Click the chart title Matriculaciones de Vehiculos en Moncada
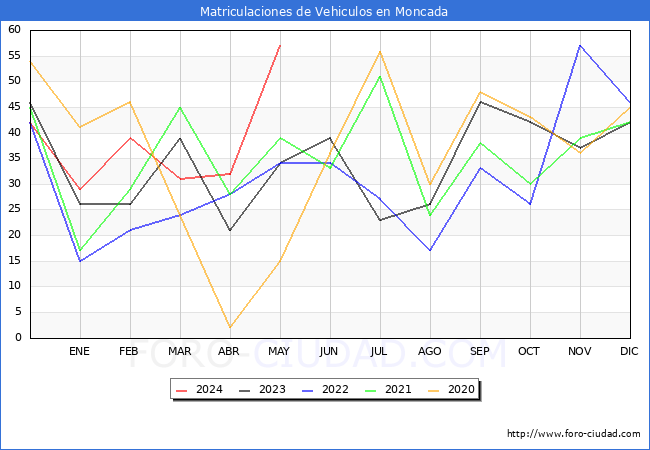Viewport: 650px width, 450px height. 324,12
